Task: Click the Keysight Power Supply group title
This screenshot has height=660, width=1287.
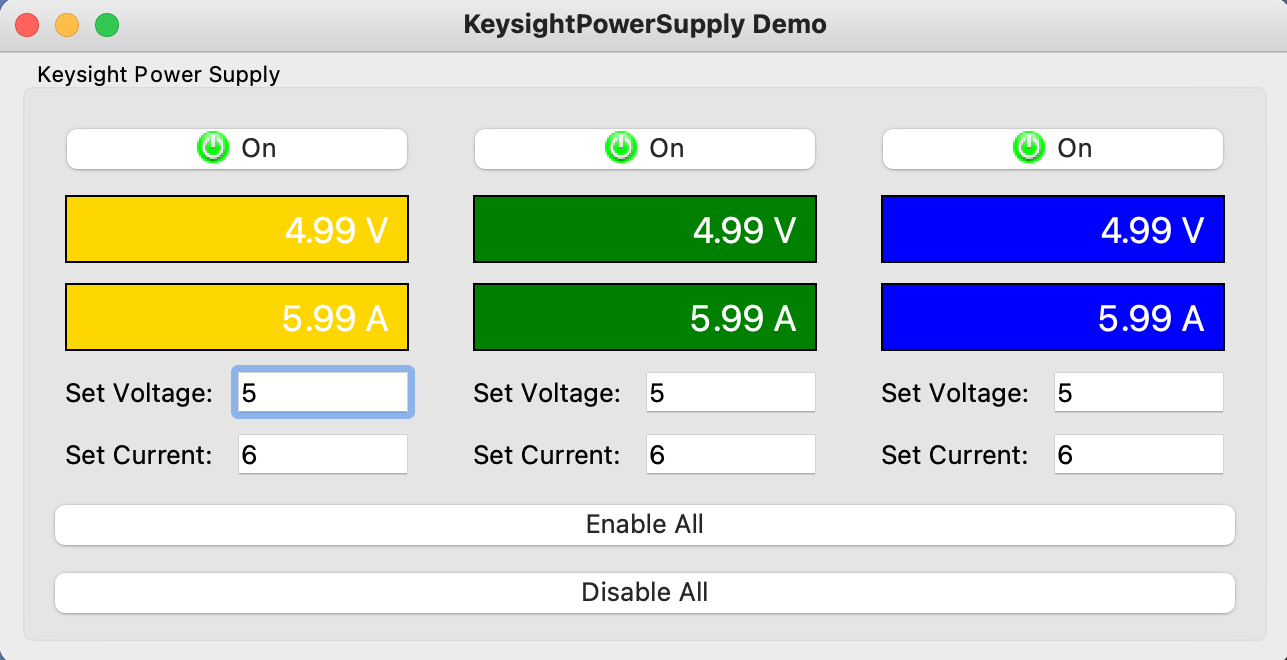Action: (x=158, y=74)
